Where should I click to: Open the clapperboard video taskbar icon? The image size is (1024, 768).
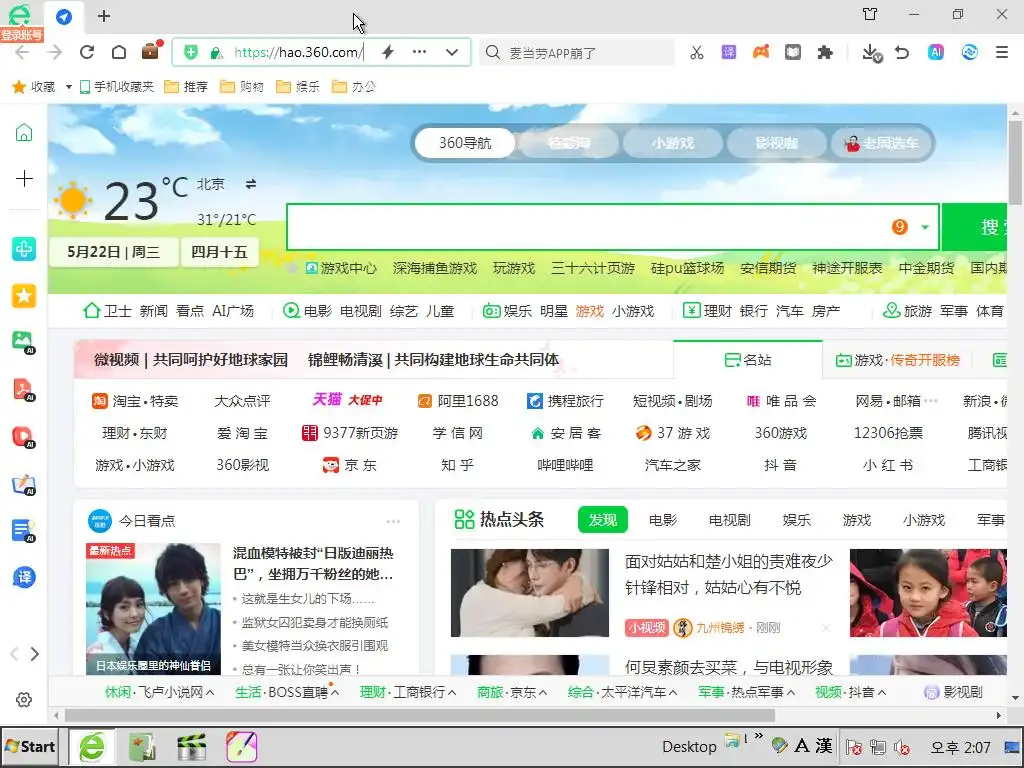191,747
